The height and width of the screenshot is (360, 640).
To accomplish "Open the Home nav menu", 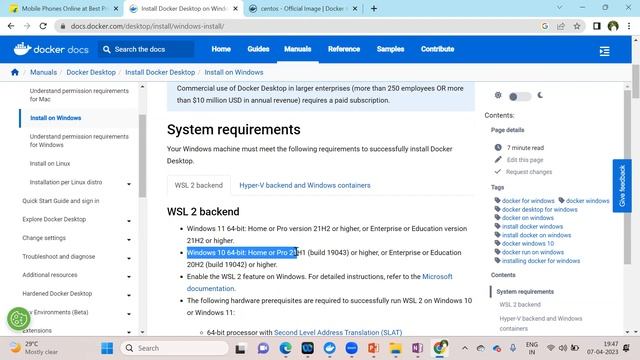I will coord(221,49).
